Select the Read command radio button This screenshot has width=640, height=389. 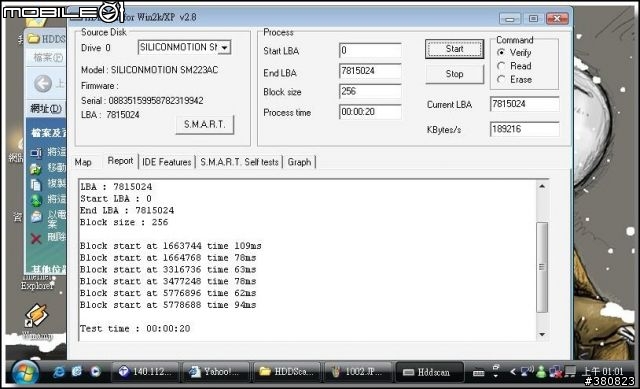point(501,66)
